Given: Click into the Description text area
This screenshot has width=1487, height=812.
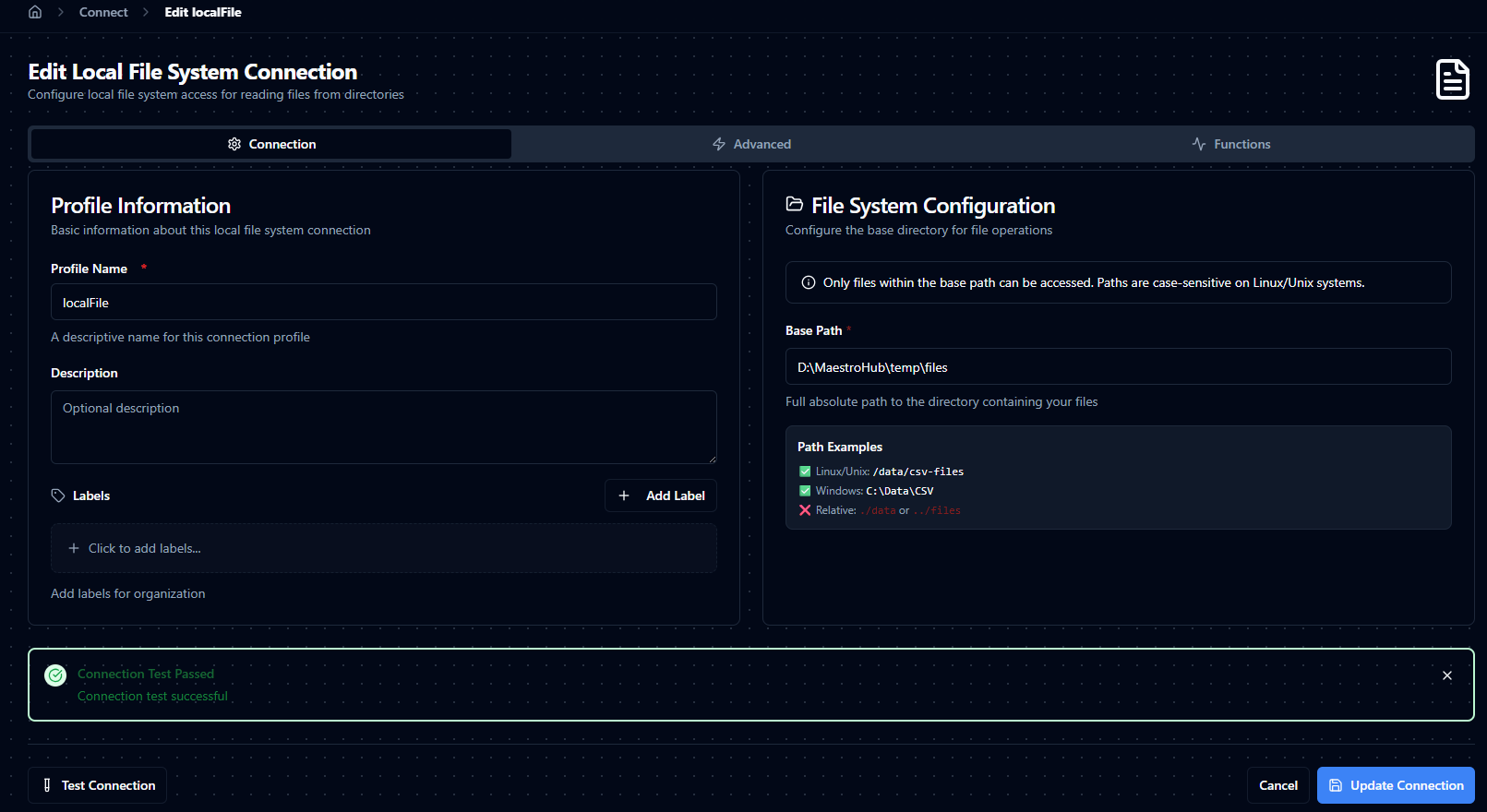Looking at the screenshot, I should (383, 427).
